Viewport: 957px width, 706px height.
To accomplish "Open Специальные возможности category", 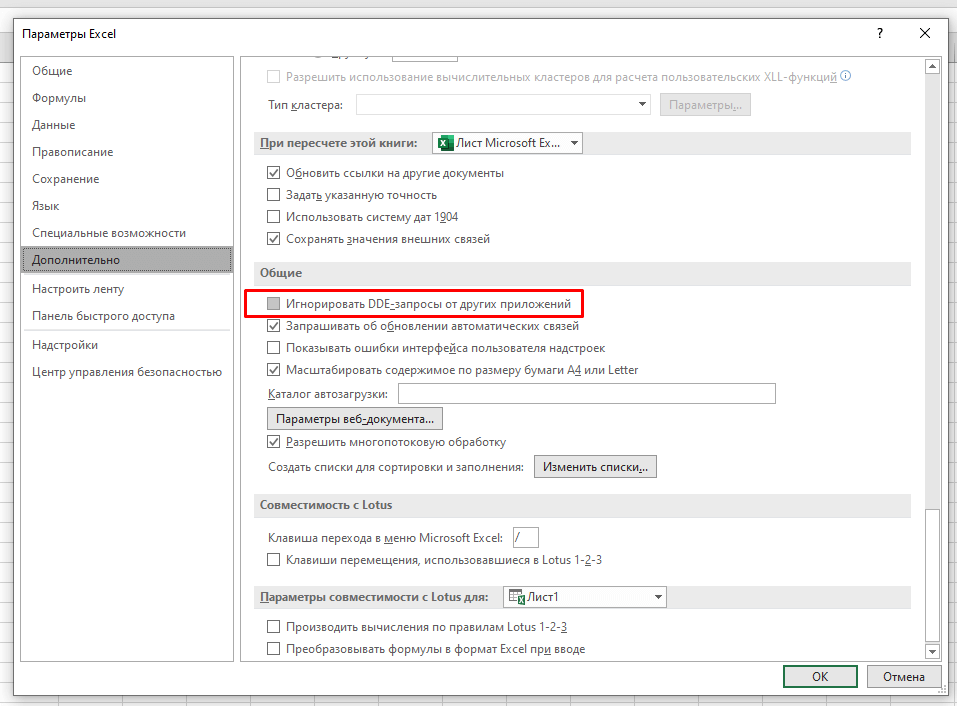I will point(127,232).
